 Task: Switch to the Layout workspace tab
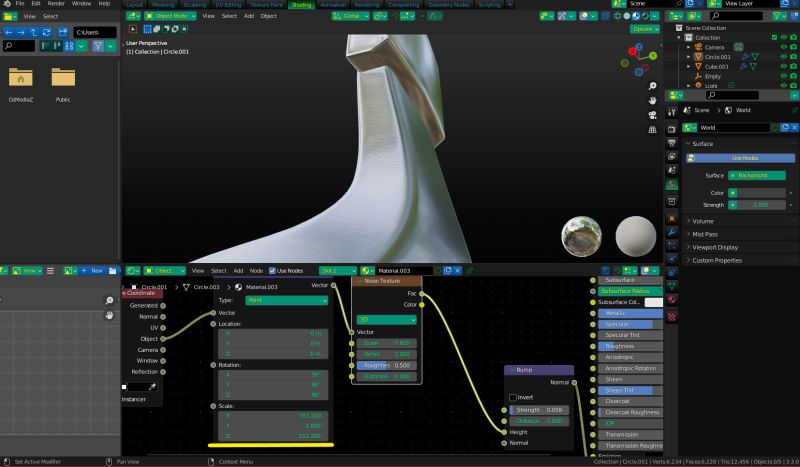point(135,5)
